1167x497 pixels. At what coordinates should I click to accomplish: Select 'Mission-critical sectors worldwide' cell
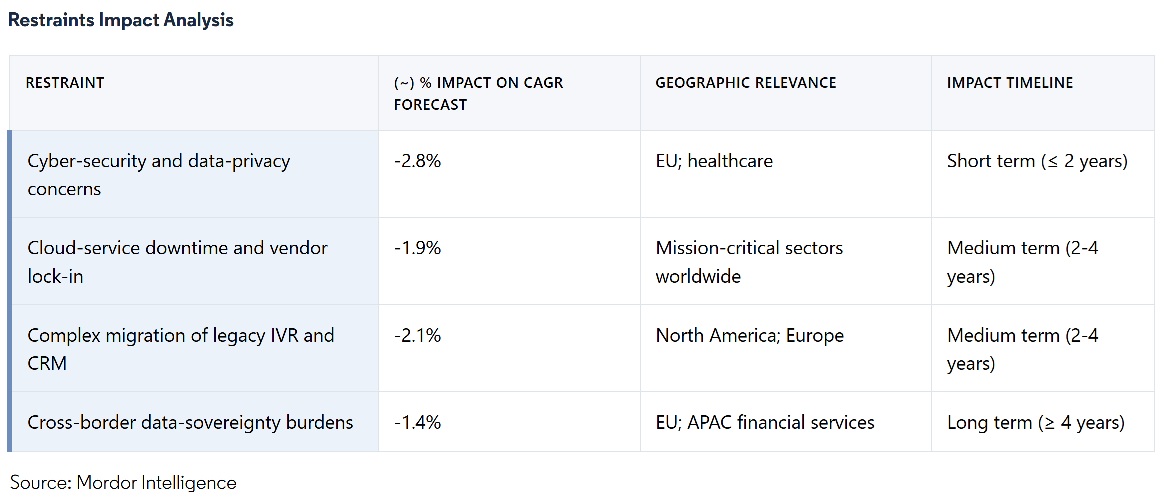click(749, 261)
